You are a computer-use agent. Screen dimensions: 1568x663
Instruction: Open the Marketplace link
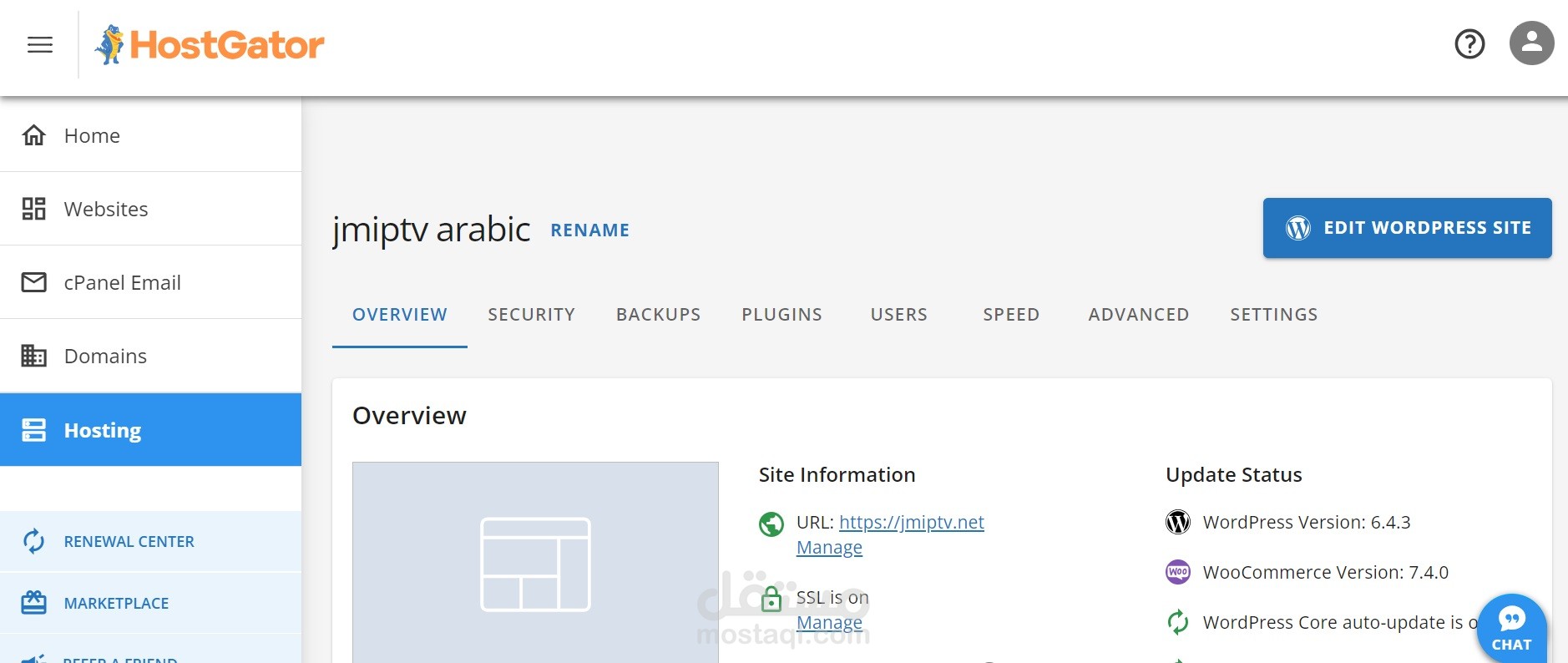150,603
